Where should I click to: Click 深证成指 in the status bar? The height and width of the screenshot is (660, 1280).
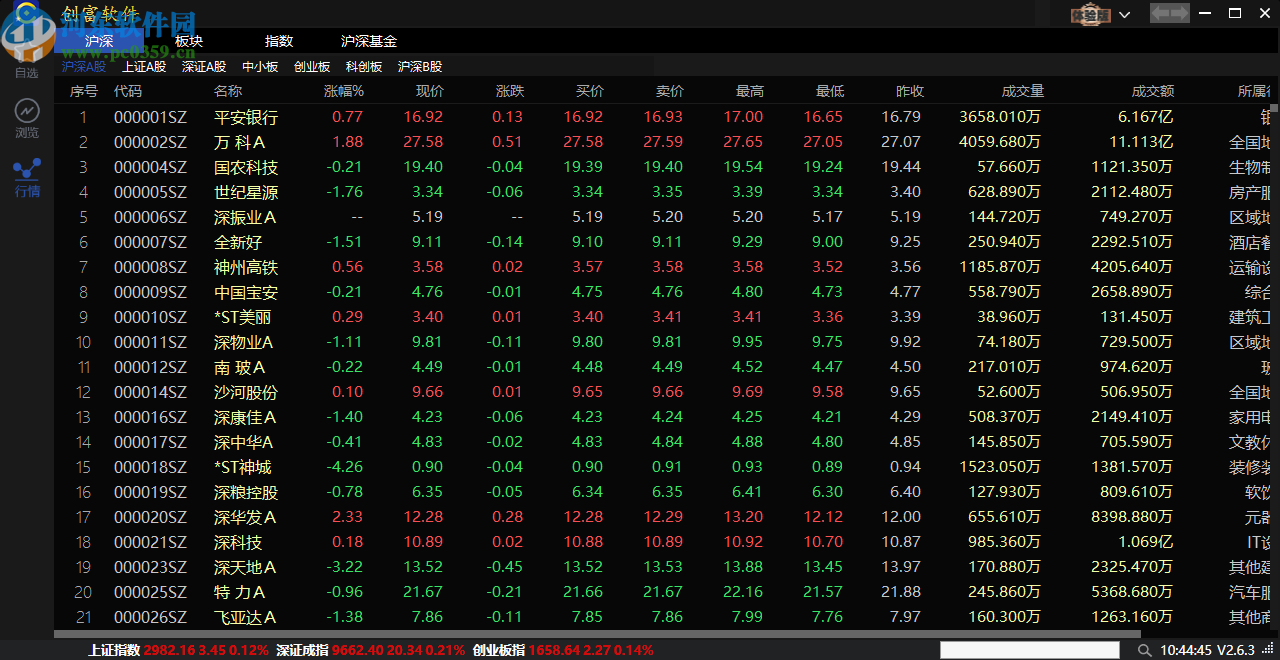click(x=303, y=650)
